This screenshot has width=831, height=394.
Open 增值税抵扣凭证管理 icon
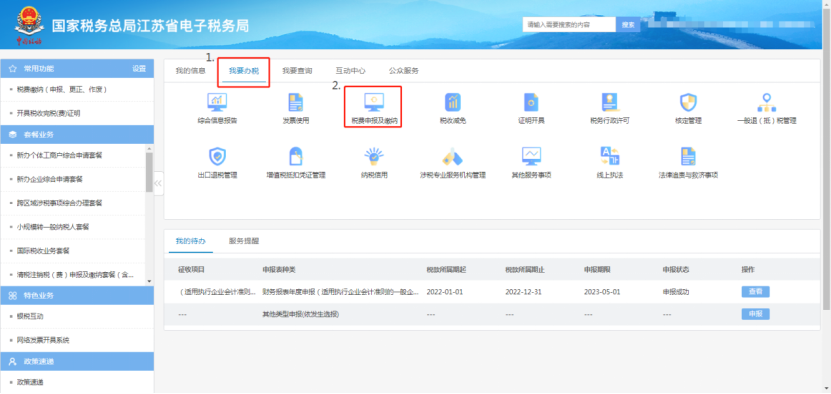click(x=295, y=156)
